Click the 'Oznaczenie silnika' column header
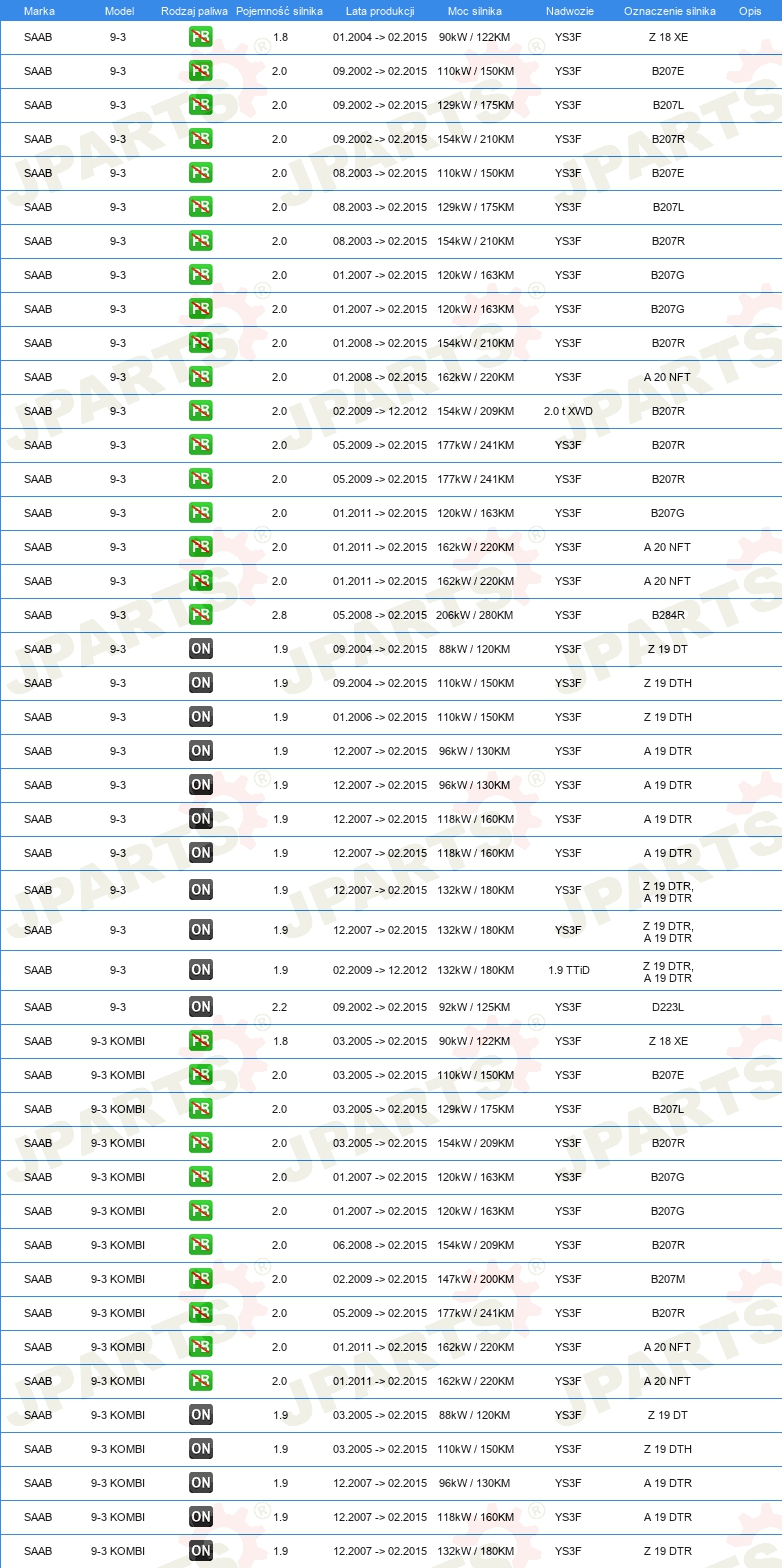This screenshot has height=1568, width=782. (669, 11)
